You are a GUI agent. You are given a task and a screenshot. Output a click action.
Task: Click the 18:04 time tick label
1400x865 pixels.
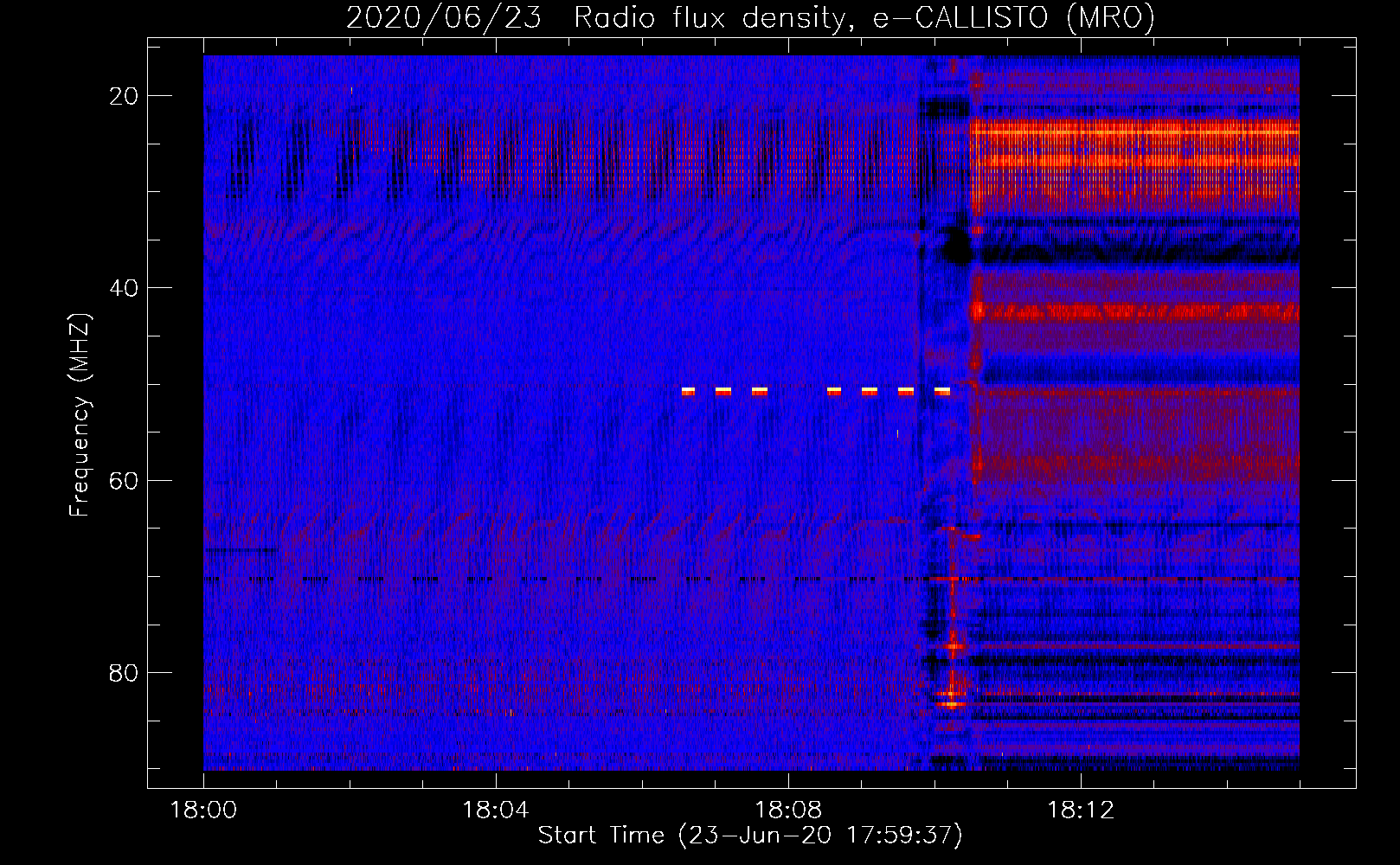495,811
